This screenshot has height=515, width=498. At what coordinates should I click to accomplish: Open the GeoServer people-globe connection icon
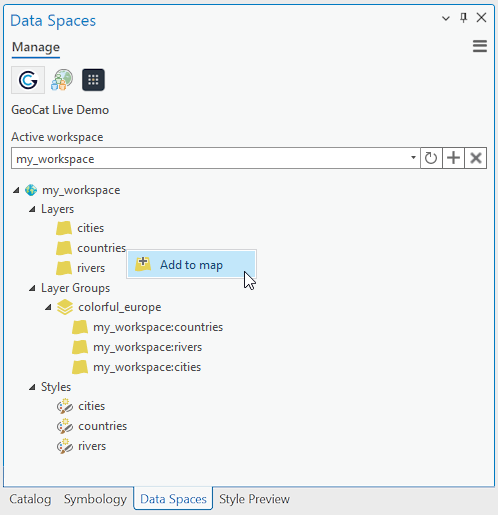(x=62, y=80)
